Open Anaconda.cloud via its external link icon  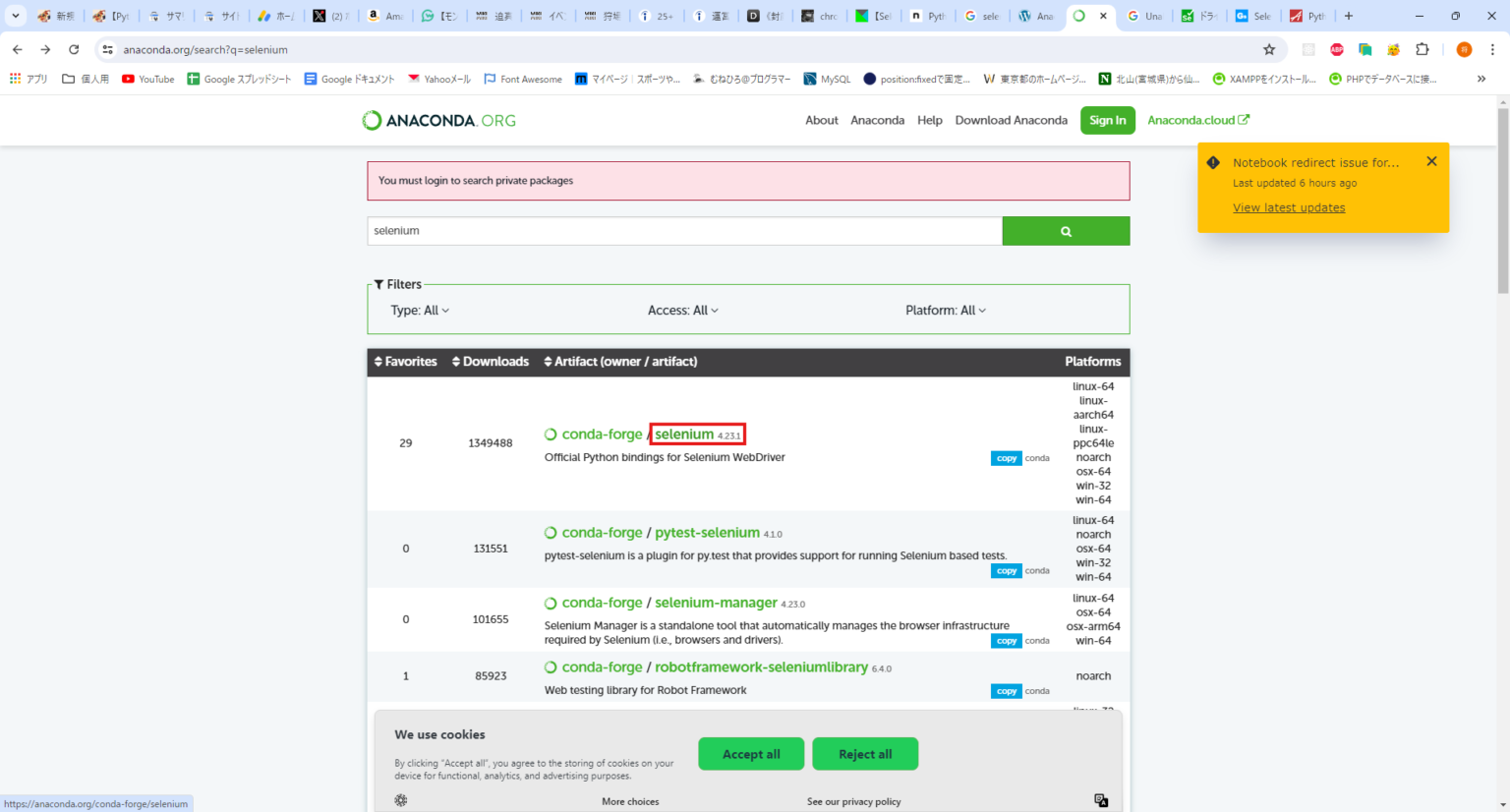click(1247, 119)
